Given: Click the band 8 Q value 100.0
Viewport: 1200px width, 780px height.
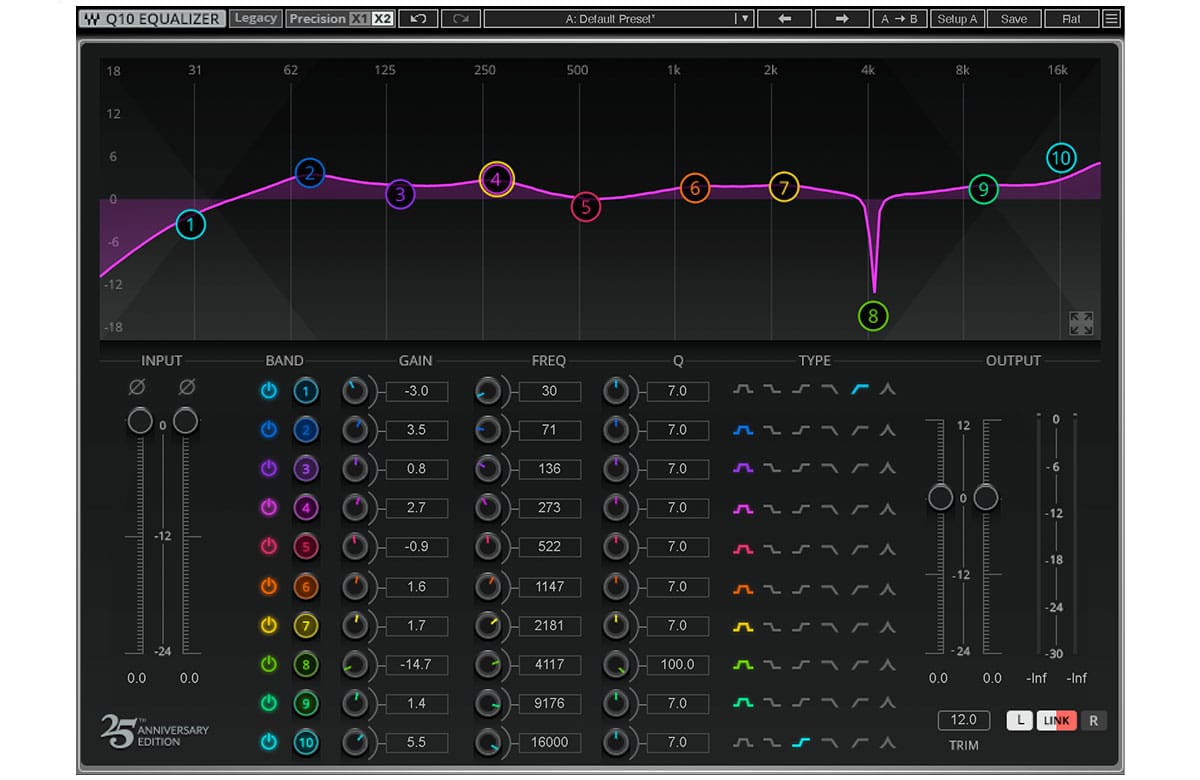Looking at the screenshot, I should click(677, 665).
